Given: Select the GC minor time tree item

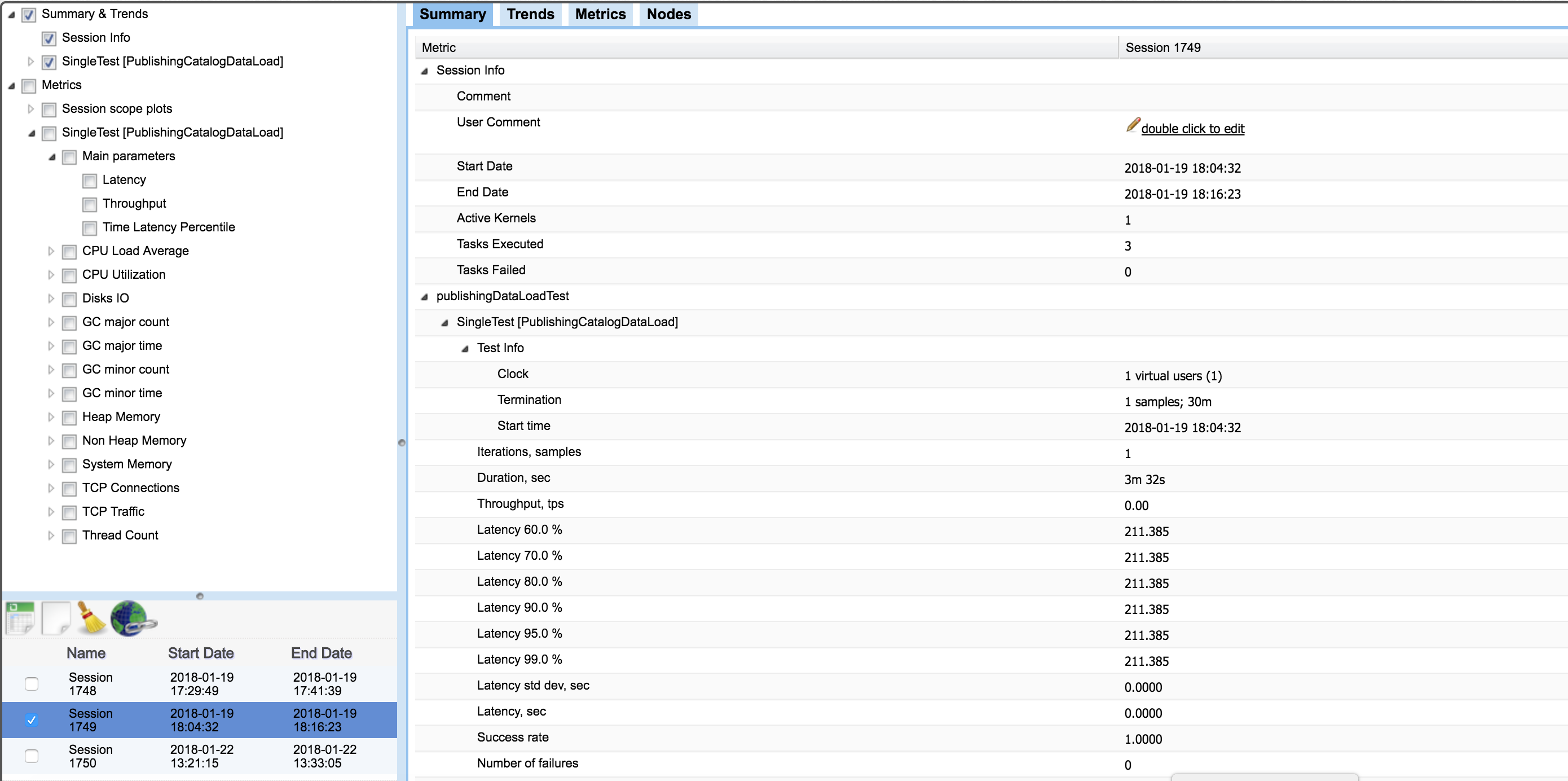Looking at the screenshot, I should click(x=122, y=393).
